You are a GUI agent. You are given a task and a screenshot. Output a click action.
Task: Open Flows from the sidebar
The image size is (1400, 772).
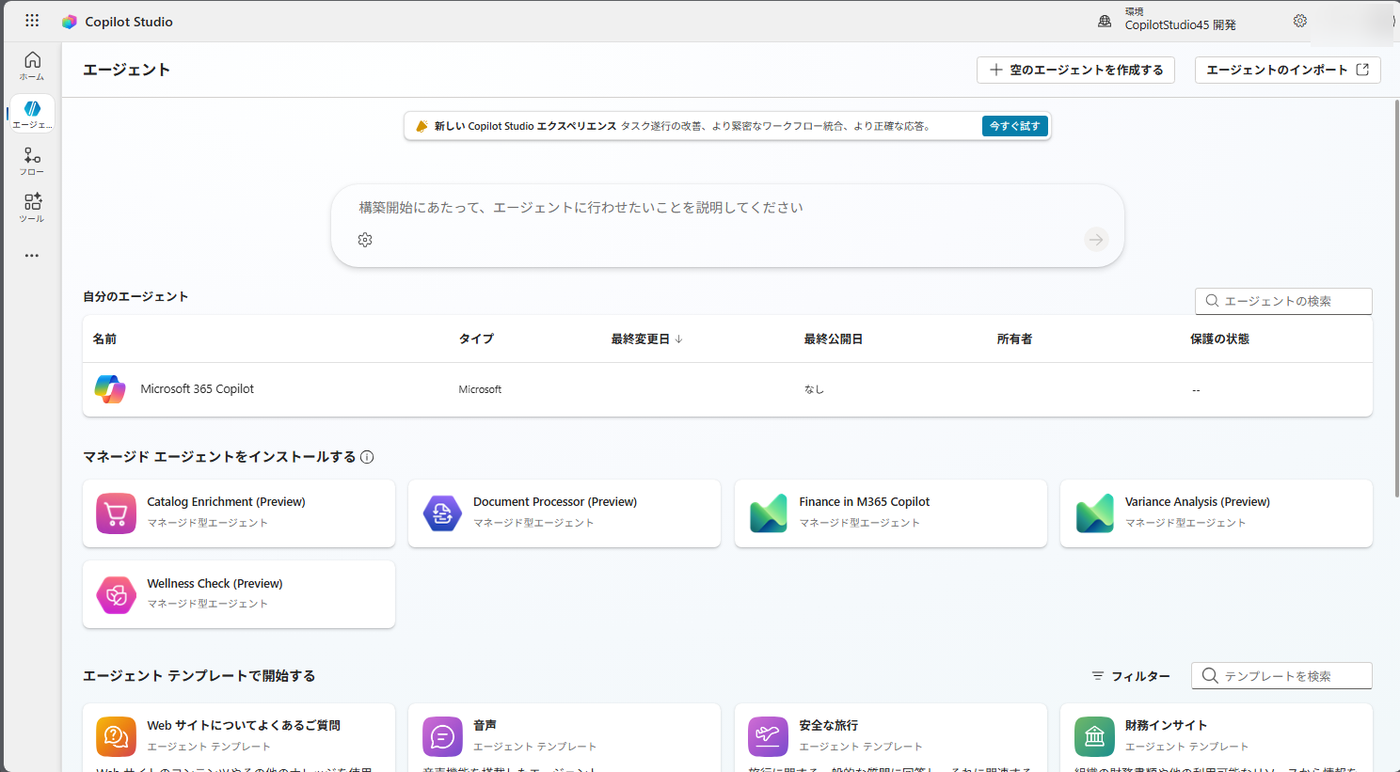[x=32, y=161]
